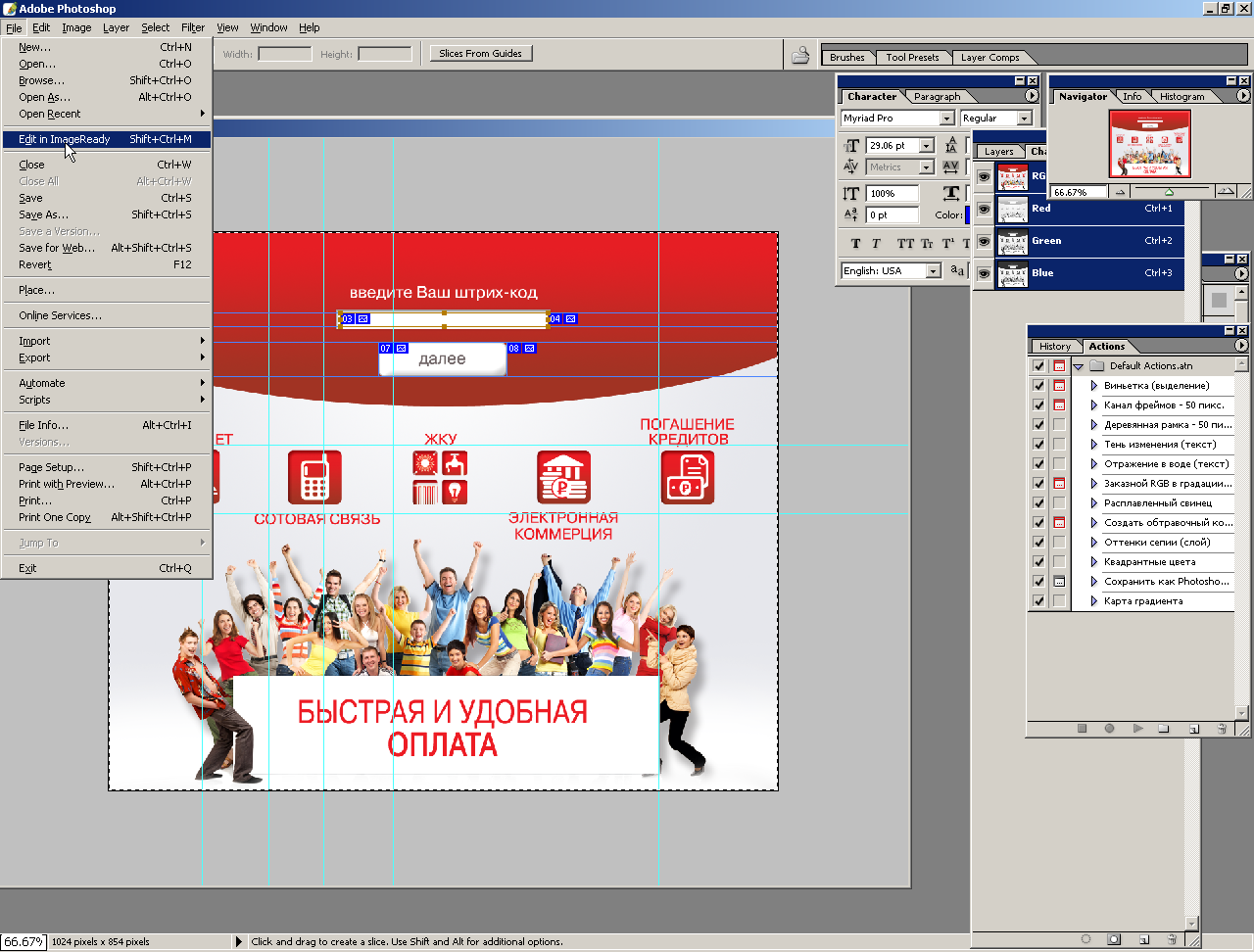This screenshot has width=1254, height=952.
Task: Click the vertical scale 100% field
Action: [x=892, y=194]
